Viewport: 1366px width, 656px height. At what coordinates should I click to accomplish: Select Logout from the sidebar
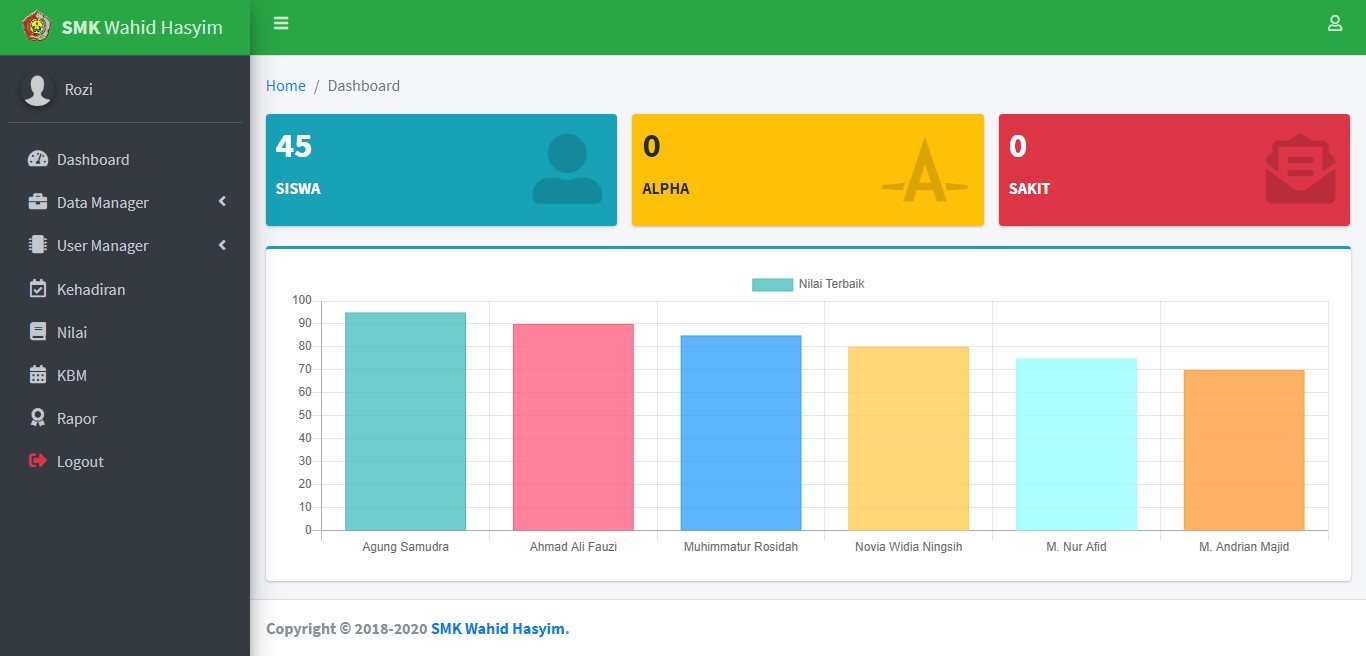(x=125, y=461)
